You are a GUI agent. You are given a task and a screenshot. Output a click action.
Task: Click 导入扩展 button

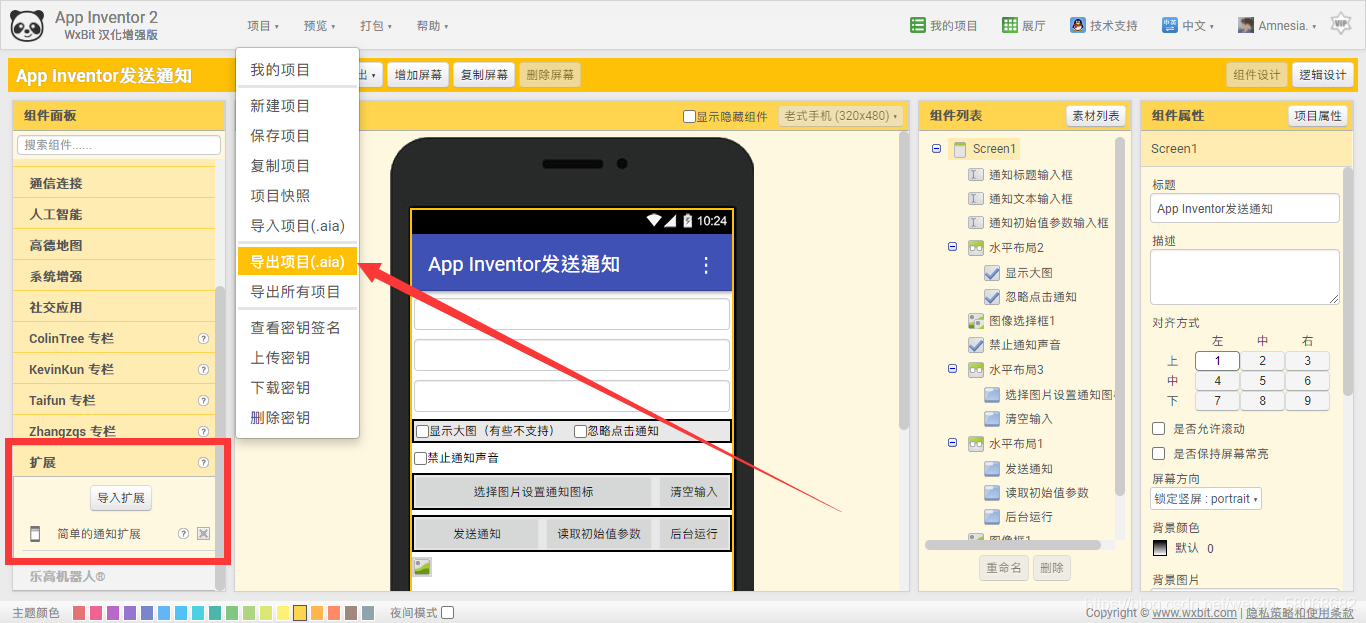[121, 498]
